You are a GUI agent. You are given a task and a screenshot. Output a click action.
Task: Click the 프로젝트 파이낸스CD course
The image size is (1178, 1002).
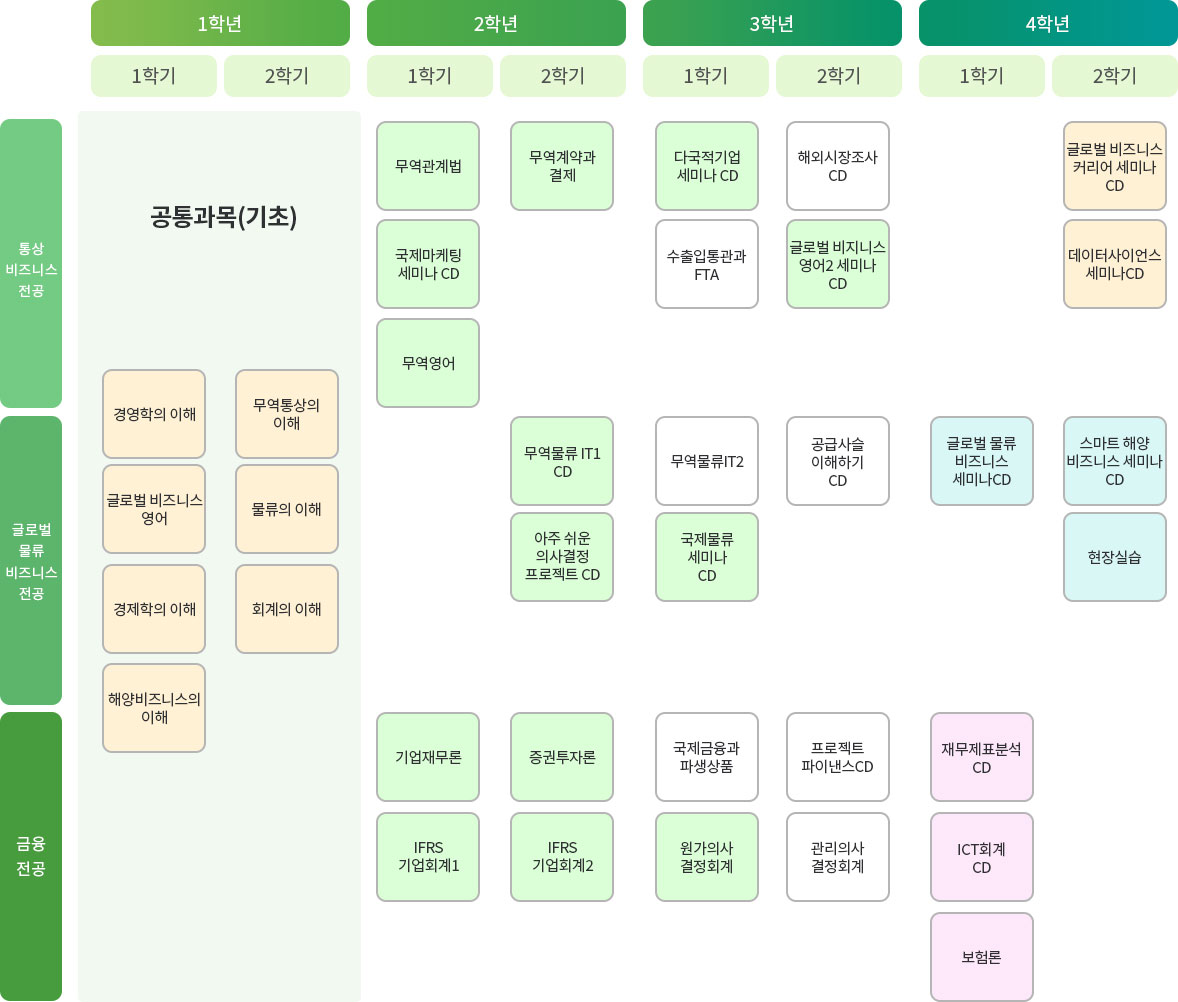point(838,757)
